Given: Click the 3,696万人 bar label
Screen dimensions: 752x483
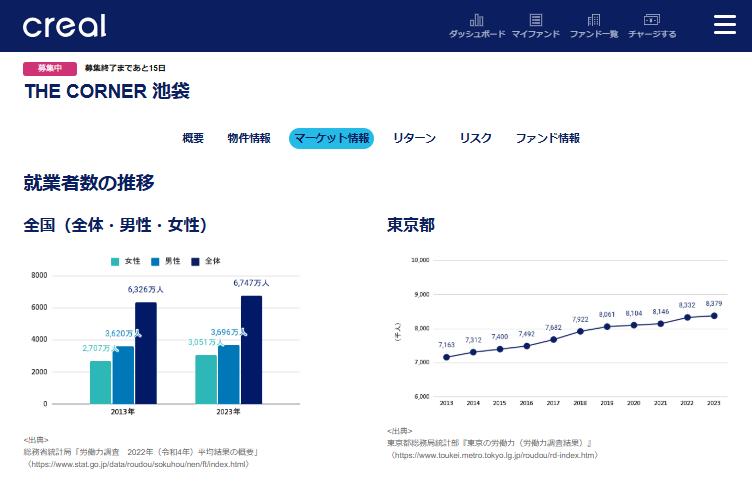Looking at the screenshot, I should point(229,332).
